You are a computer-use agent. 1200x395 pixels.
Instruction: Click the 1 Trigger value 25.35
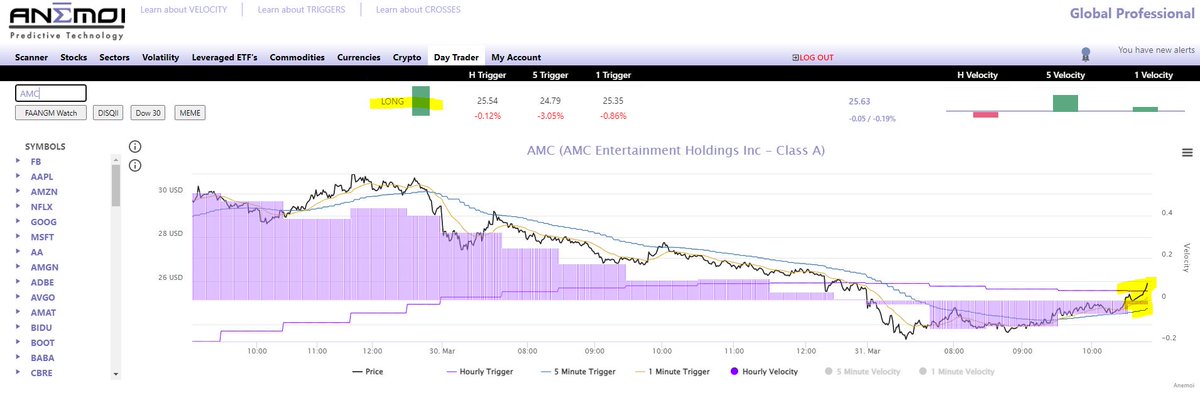coord(614,101)
